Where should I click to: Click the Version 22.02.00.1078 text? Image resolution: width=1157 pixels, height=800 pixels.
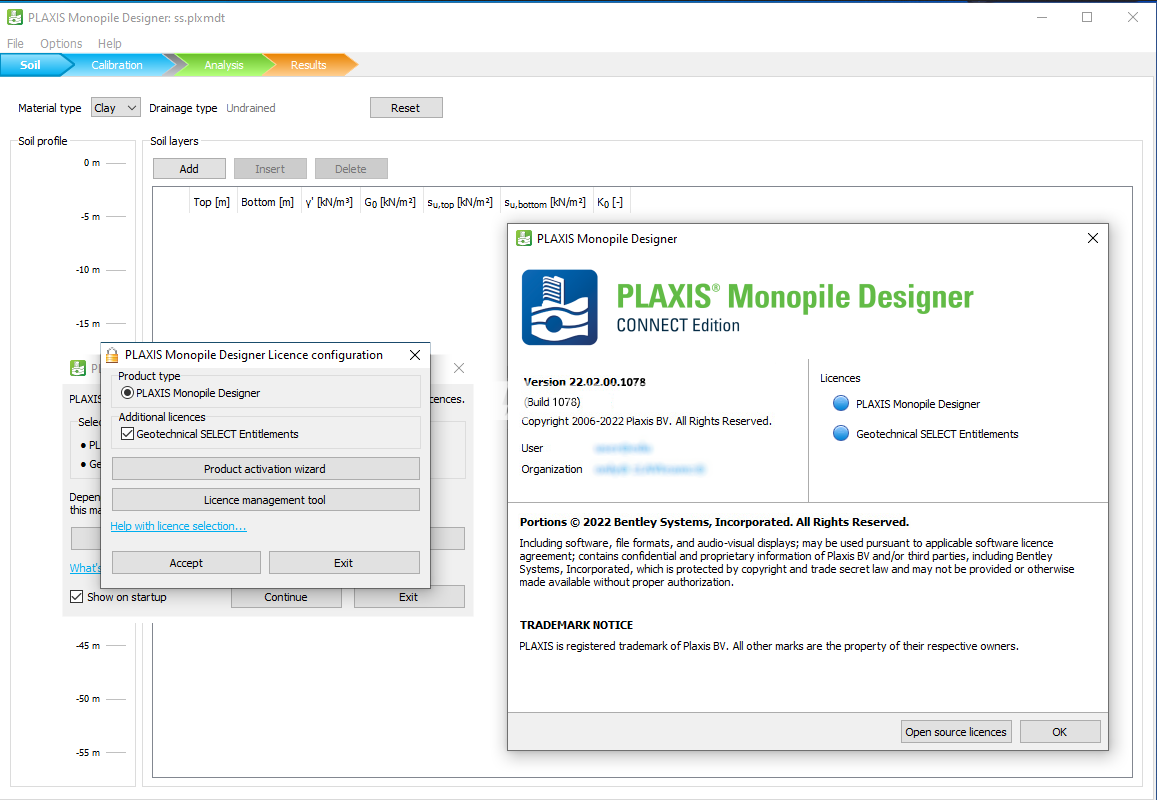click(x=584, y=382)
